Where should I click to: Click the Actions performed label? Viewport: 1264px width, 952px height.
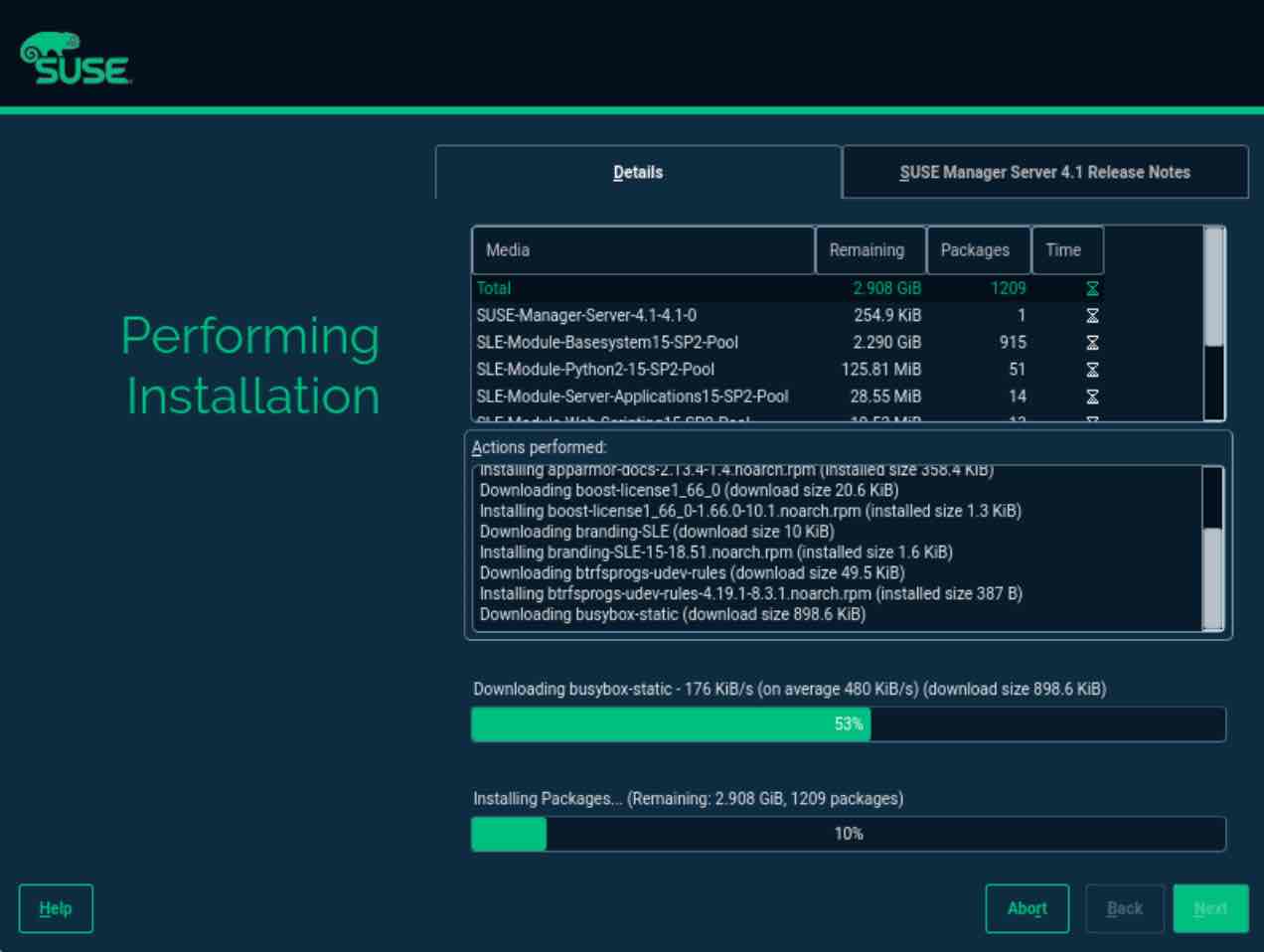[539, 447]
